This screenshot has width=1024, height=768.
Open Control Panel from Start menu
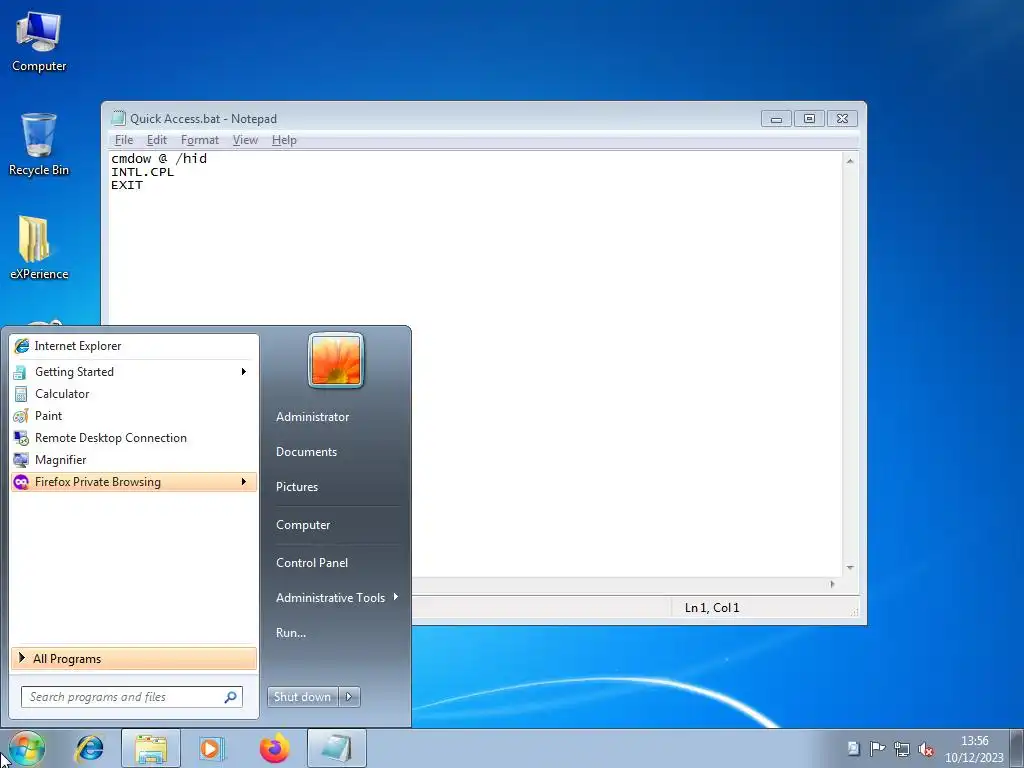[x=312, y=563]
